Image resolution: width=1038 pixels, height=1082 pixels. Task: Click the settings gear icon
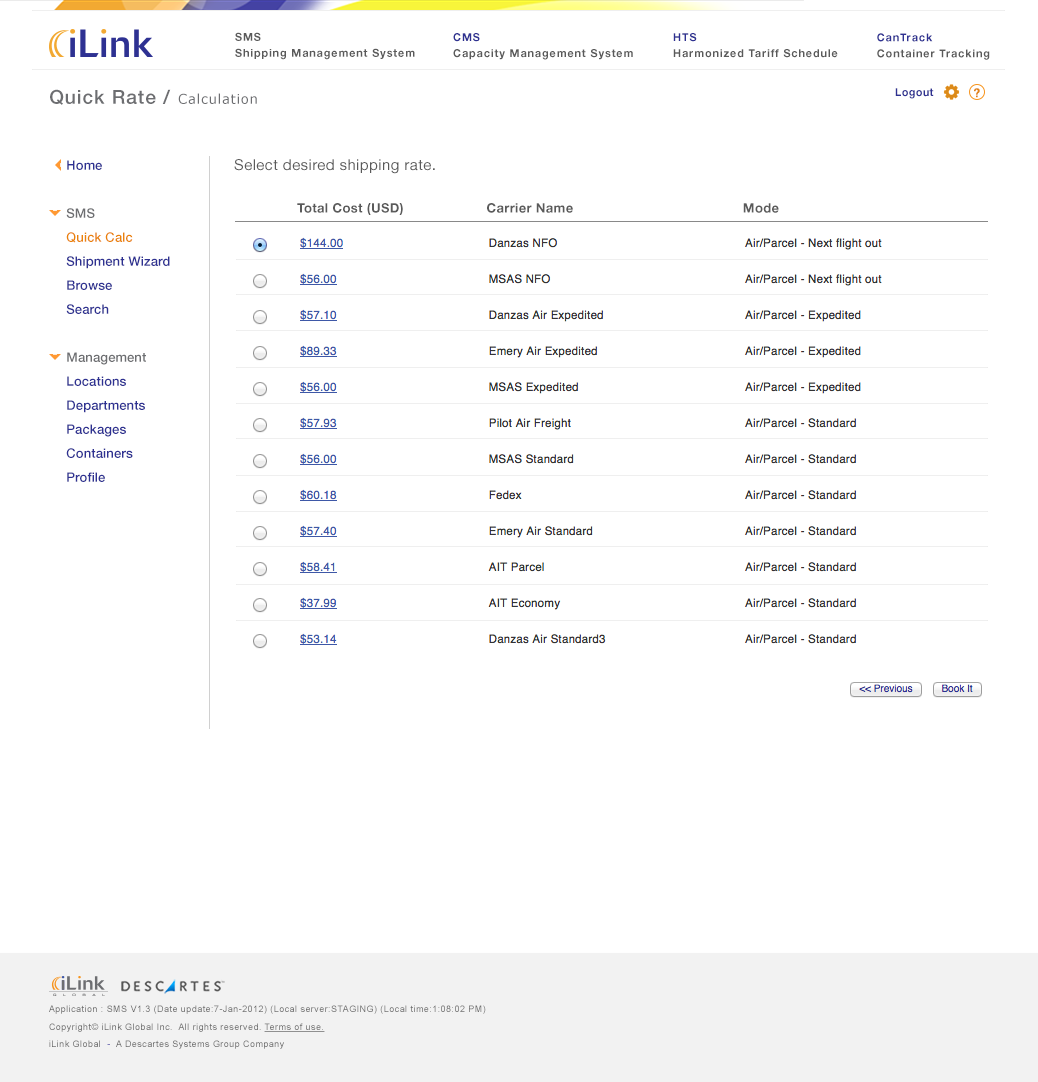click(x=951, y=92)
